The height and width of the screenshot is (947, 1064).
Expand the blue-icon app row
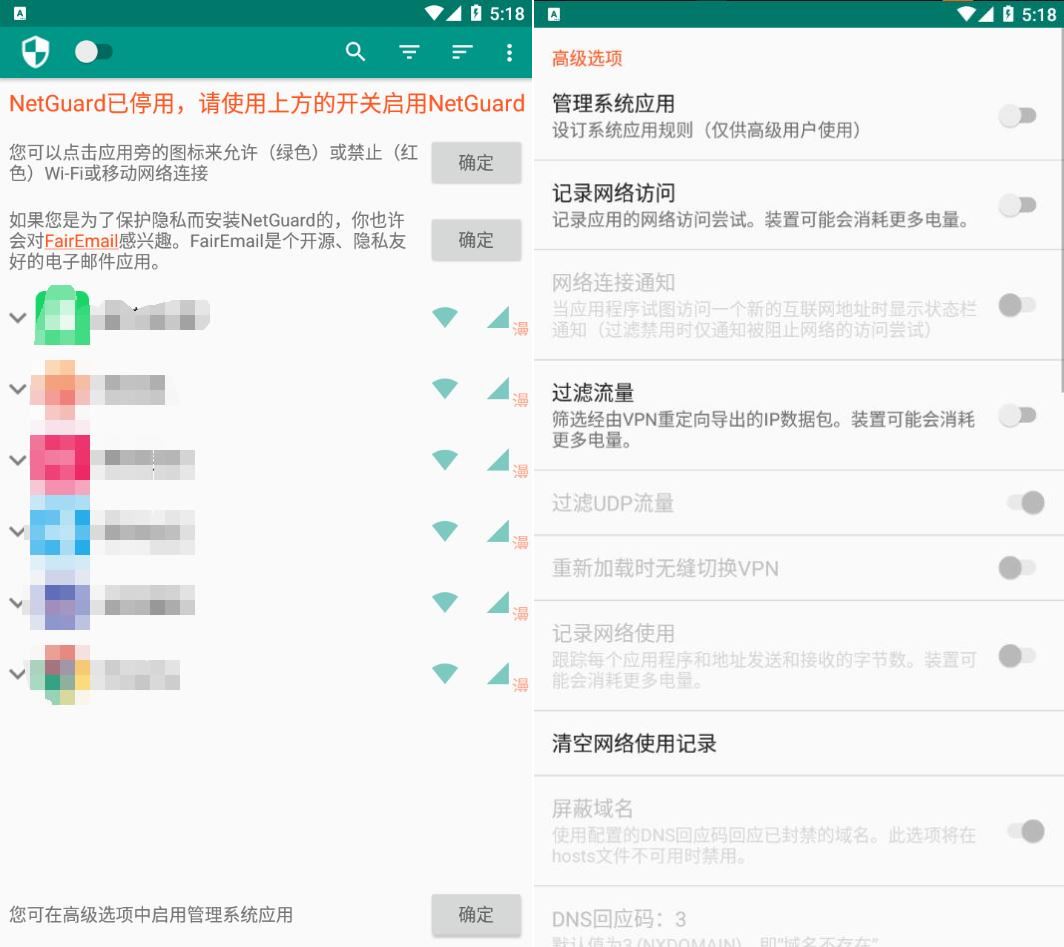tap(18, 531)
